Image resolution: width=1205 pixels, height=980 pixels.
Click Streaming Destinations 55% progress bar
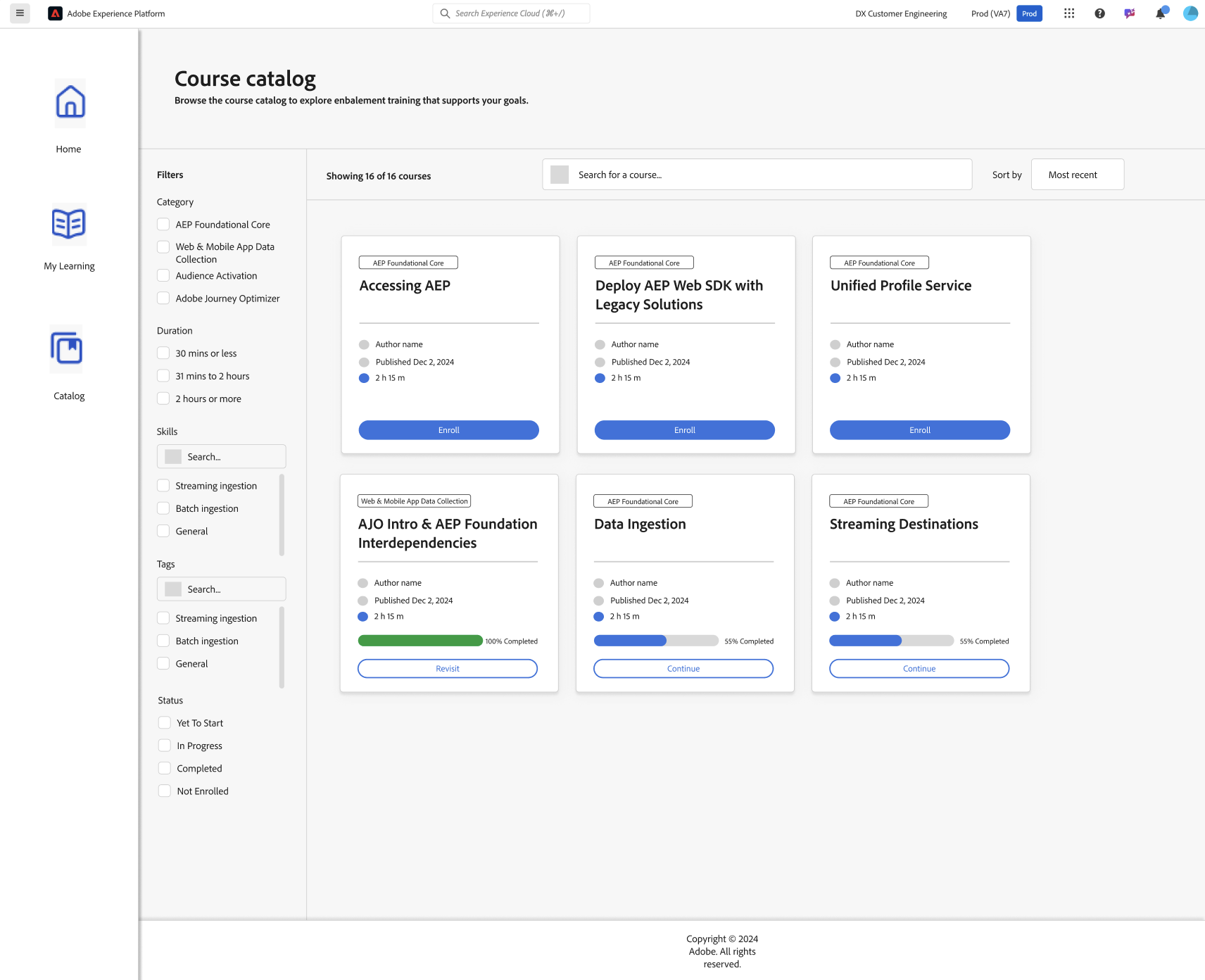tap(892, 641)
